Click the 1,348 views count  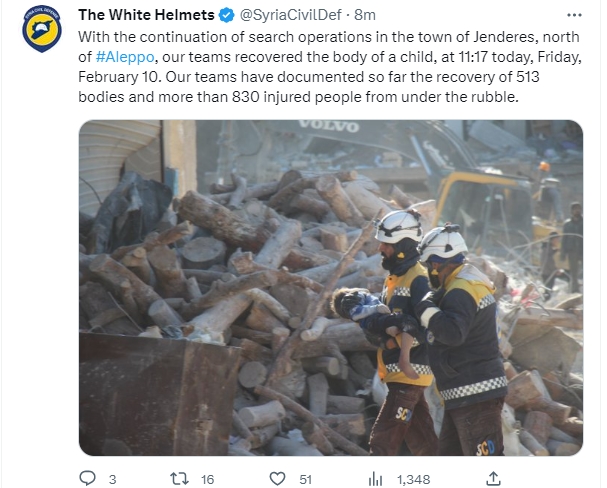413,480
